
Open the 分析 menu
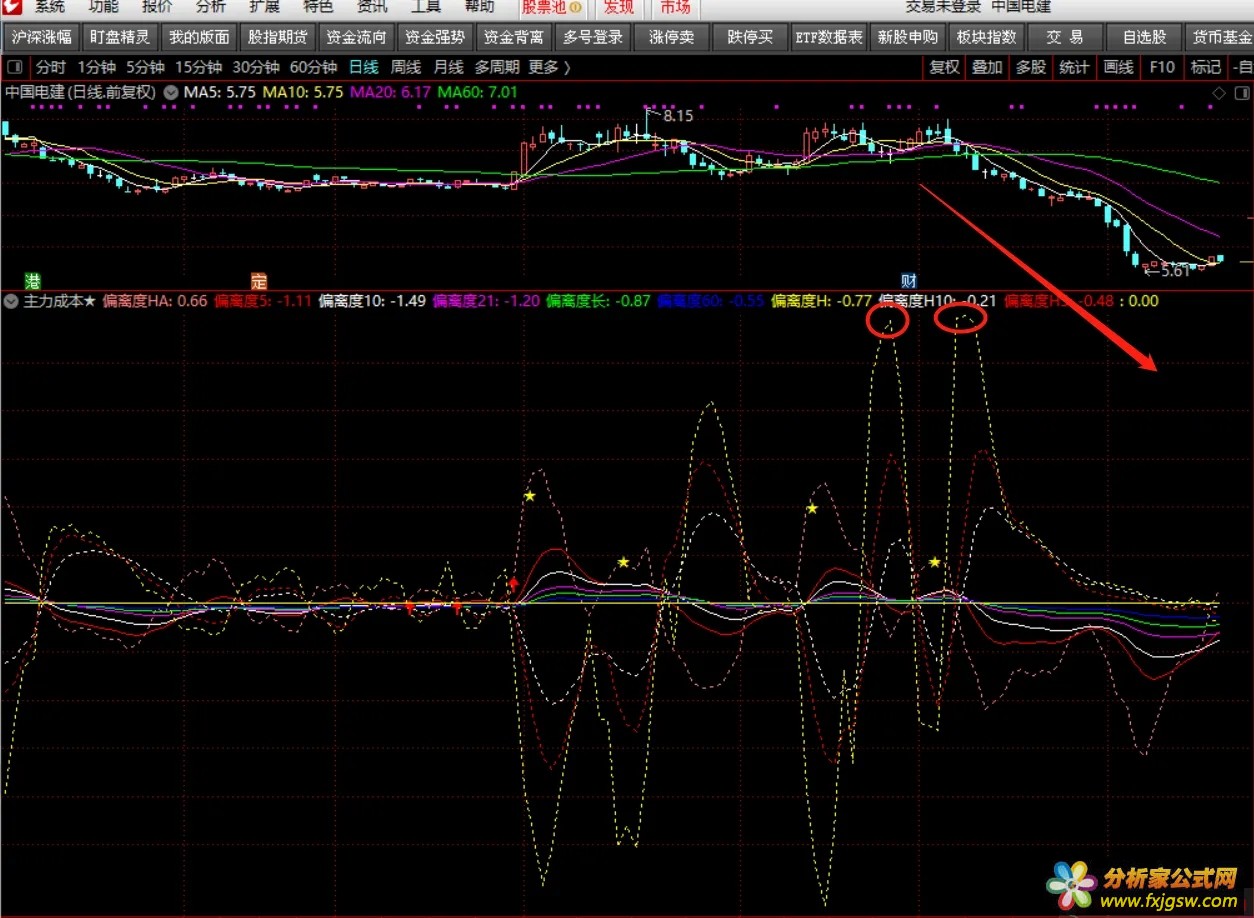(210, 6)
